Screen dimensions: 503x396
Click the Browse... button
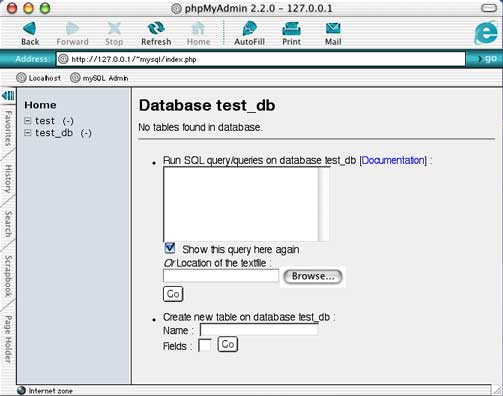[313, 276]
